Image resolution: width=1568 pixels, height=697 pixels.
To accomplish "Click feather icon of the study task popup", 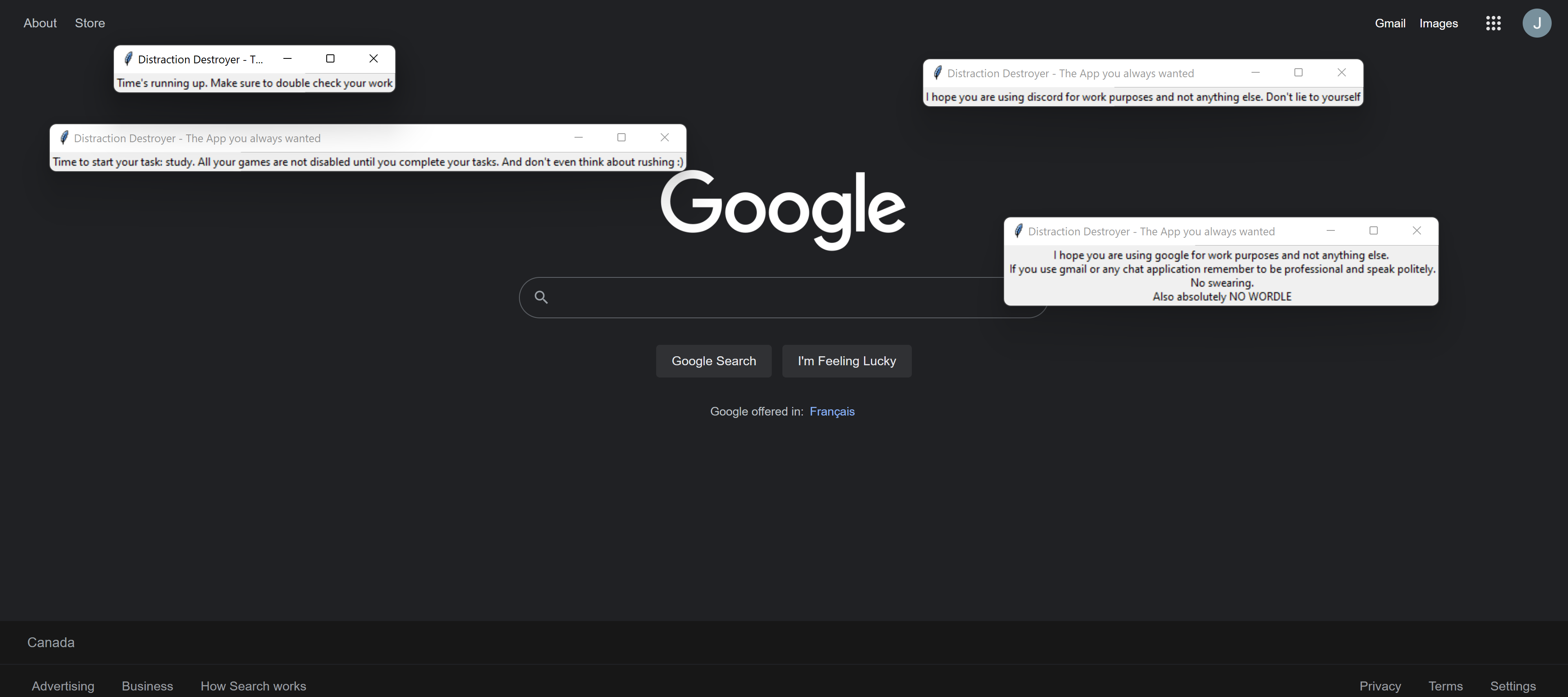I will (x=64, y=139).
